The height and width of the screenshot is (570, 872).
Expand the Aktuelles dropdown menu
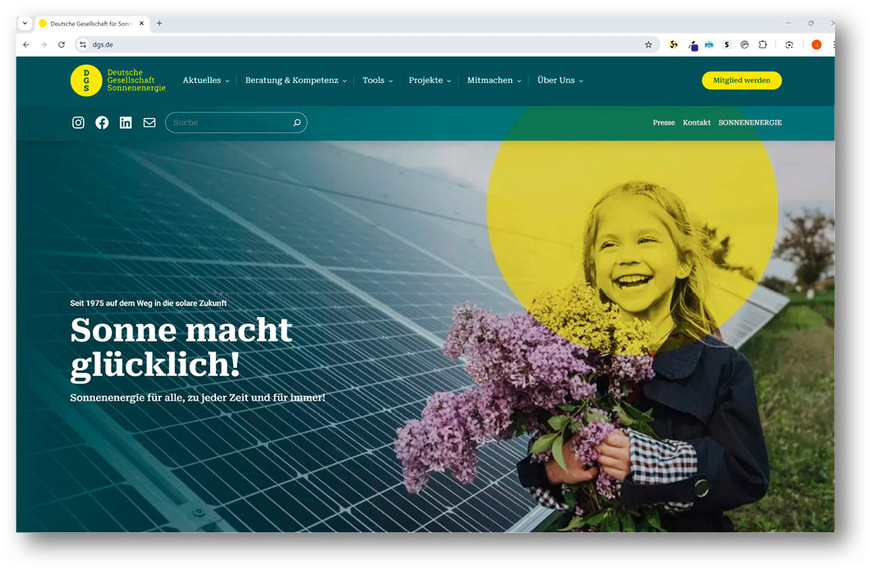pos(205,81)
